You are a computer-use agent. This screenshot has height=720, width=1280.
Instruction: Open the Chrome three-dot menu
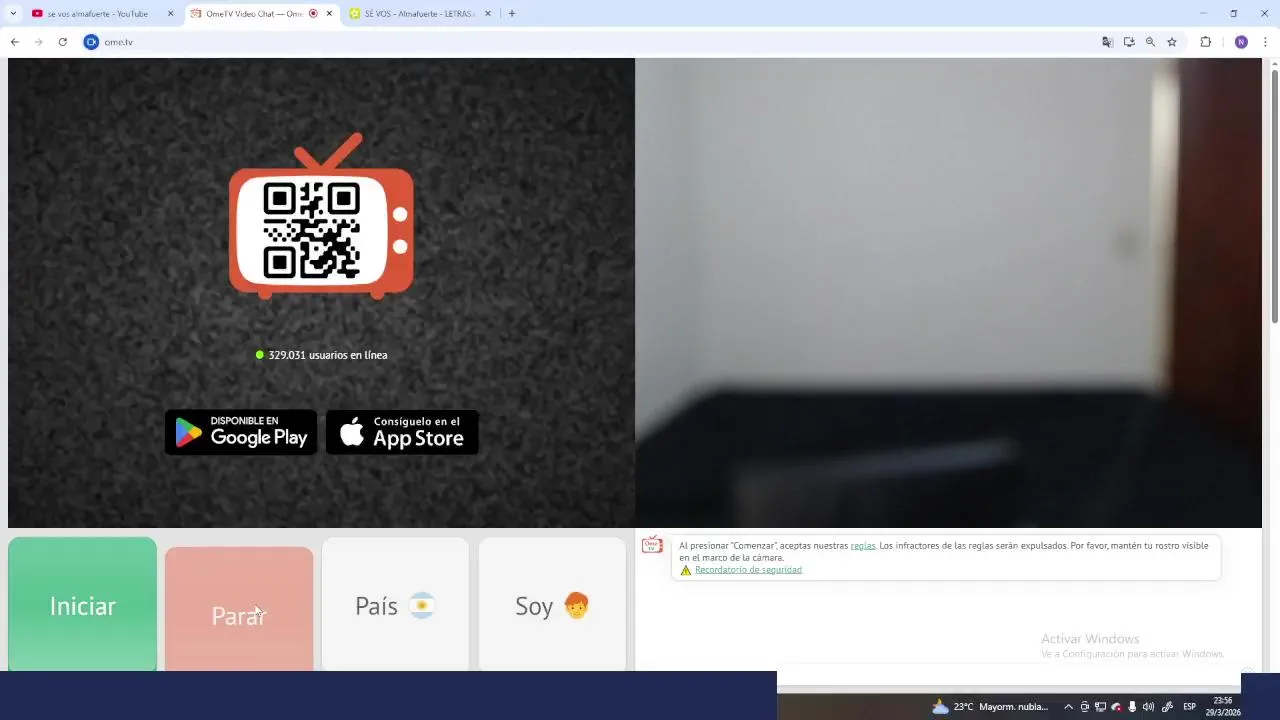point(1266,42)
